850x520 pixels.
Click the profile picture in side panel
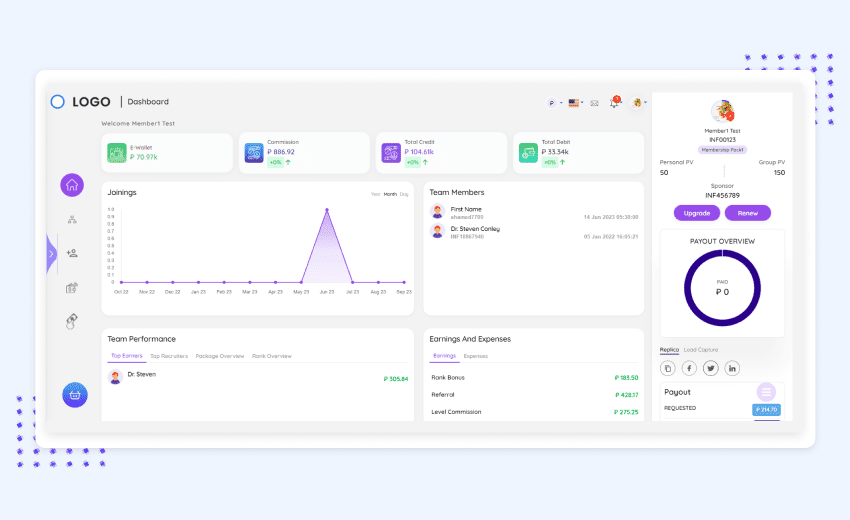coord(722,111)
